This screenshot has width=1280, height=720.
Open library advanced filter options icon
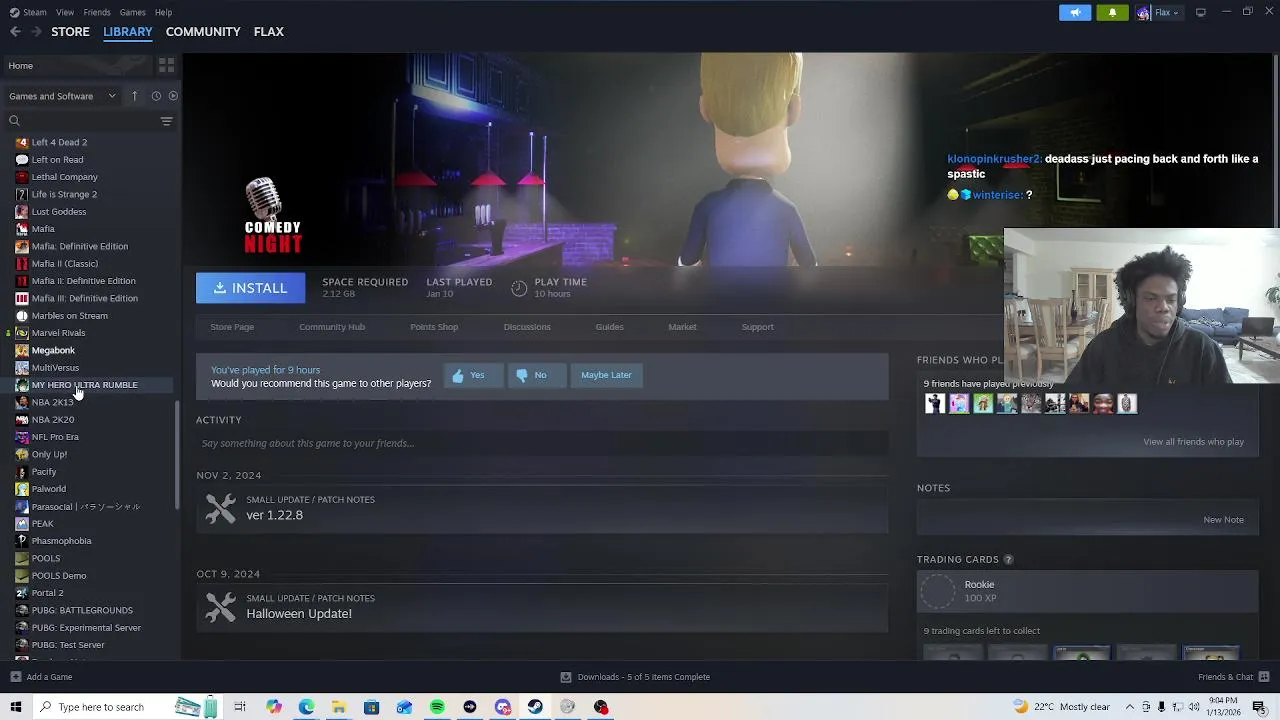[x=166, y=121]
